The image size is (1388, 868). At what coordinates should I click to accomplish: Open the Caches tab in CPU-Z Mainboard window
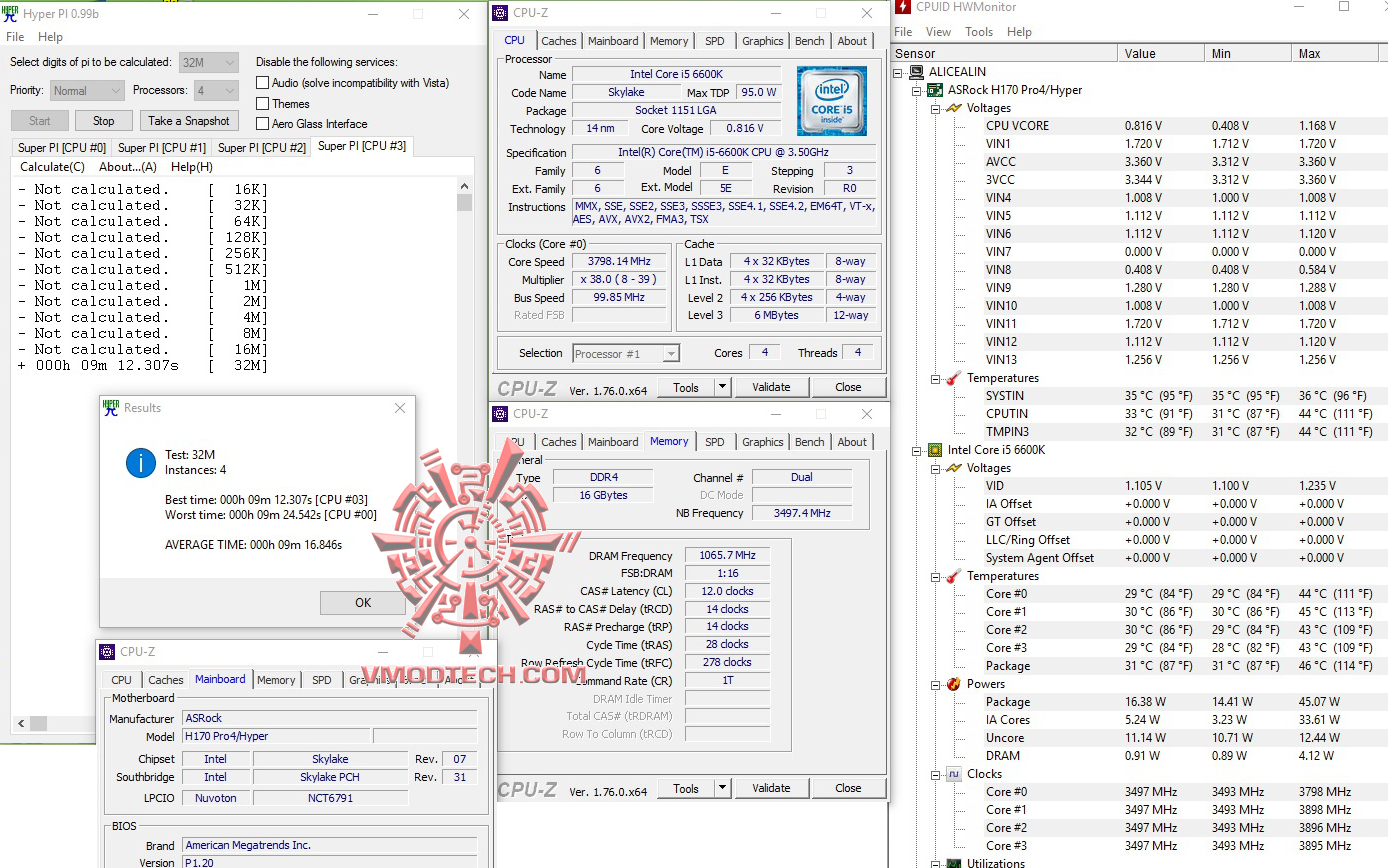click(x=166, y=680)
